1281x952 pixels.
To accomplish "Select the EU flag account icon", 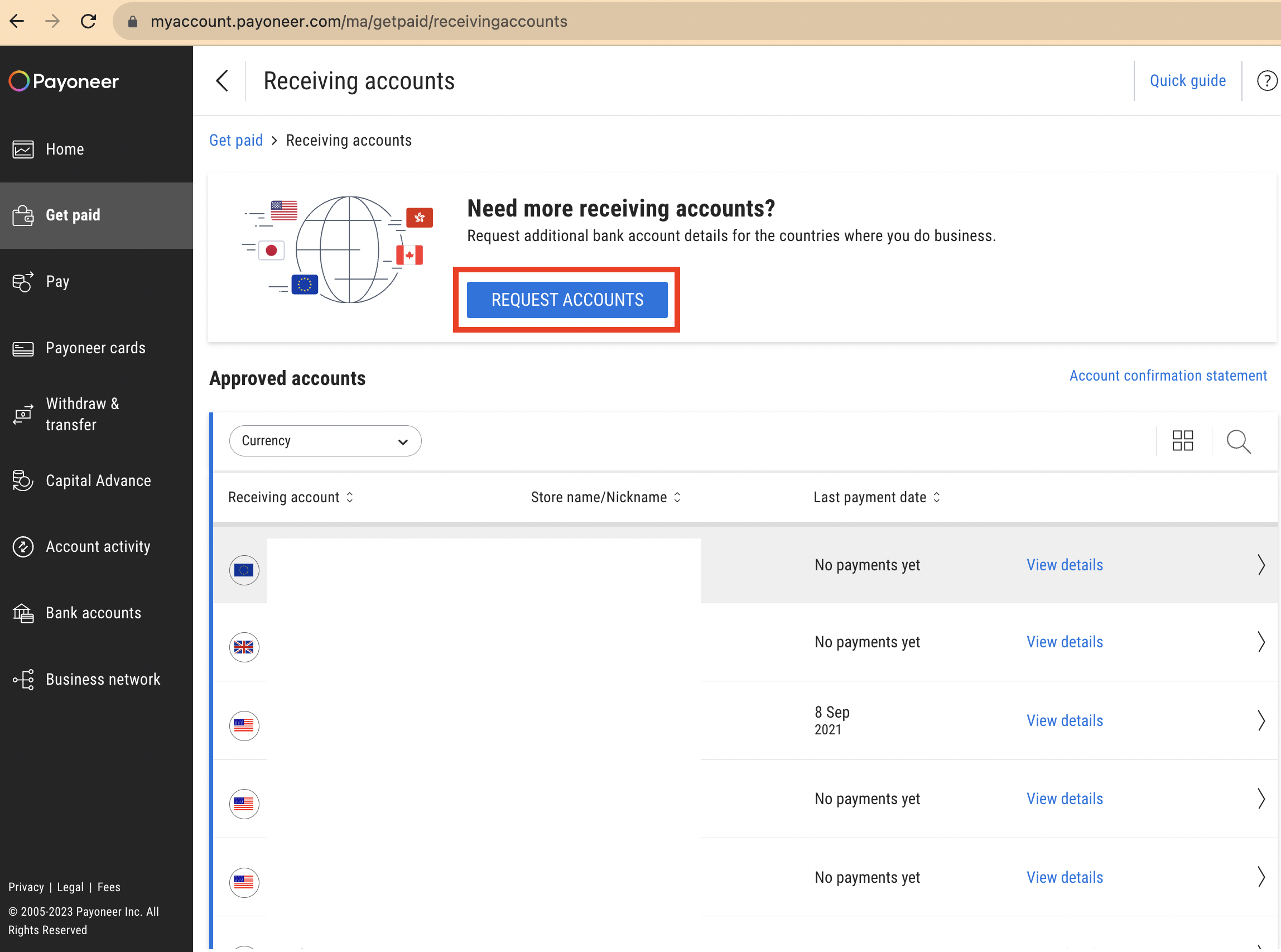I will [x=244, y=570].
